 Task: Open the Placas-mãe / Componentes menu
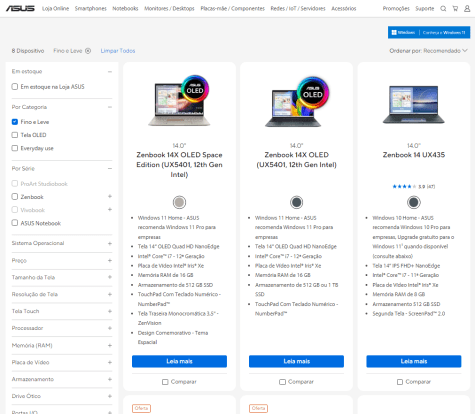(233, 9)
